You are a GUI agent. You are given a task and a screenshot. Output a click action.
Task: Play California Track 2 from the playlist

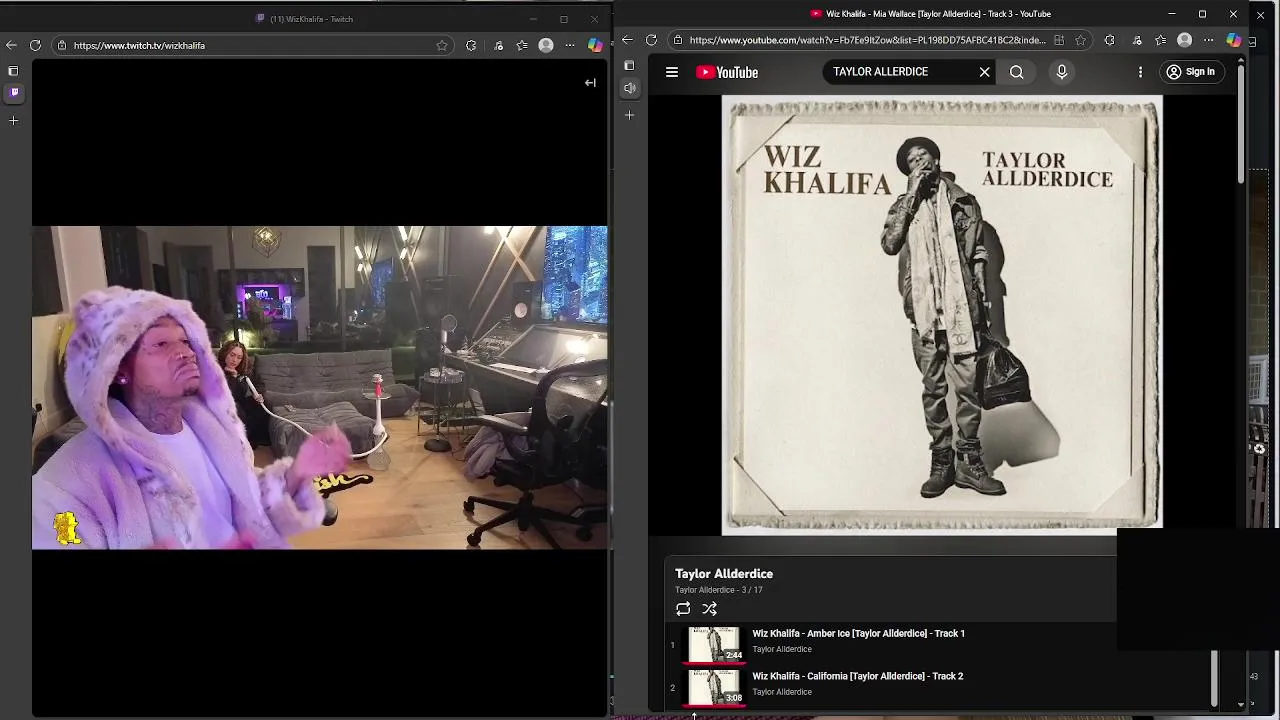[x=857, y=676]
